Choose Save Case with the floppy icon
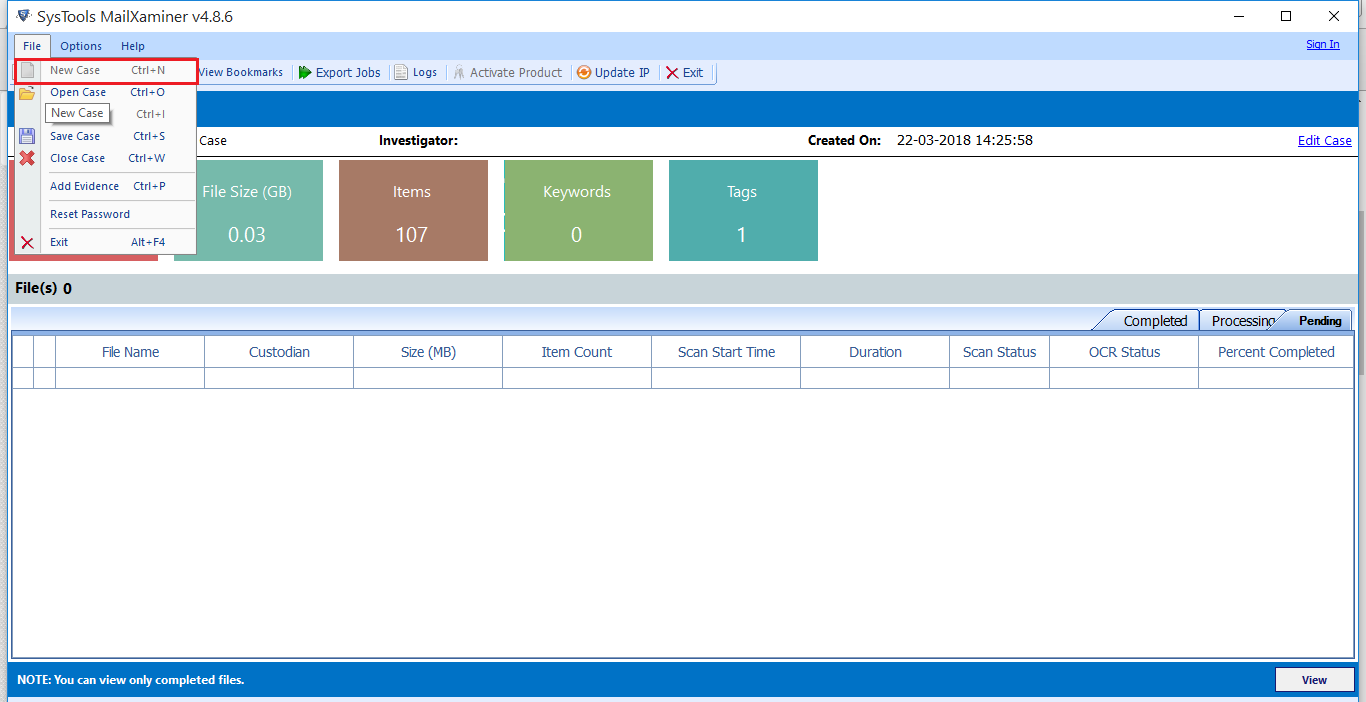This screenshot has width=1366, height=702. pyautogui.click(x=106, y=136)
